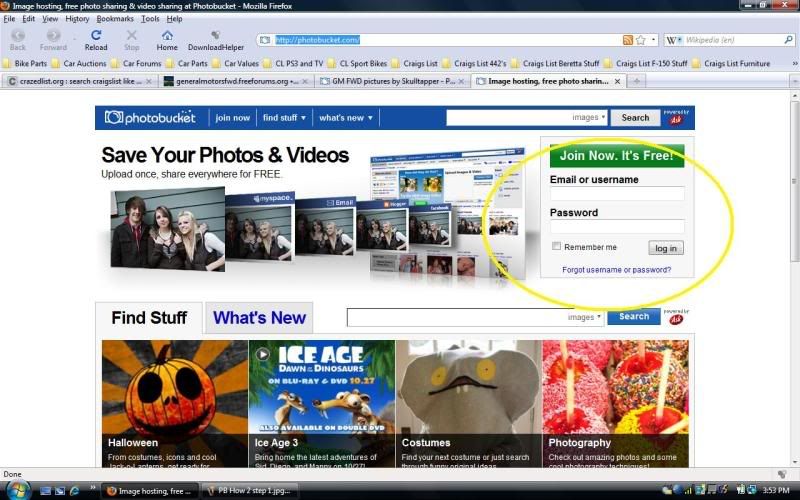Open the DownloadHelper toolbar icon
This screenshot has width=800, height=500.
tap(216, 35)
